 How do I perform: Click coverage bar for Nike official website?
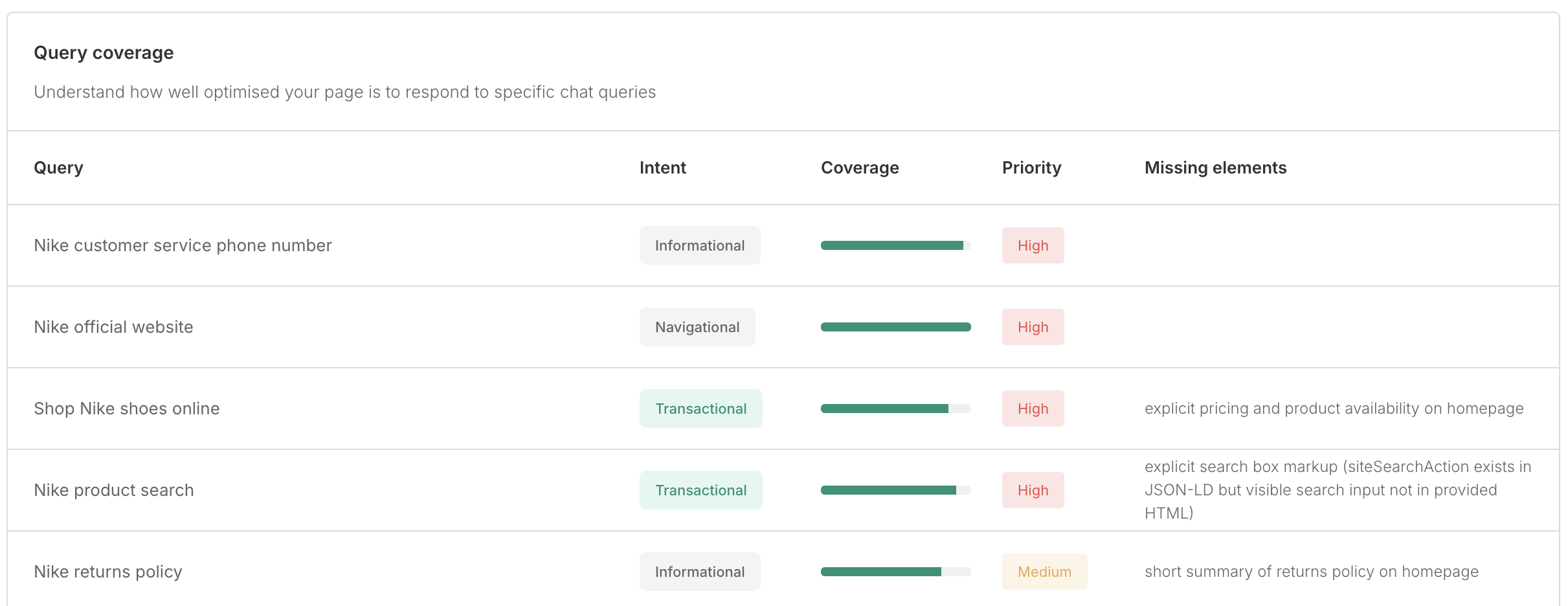pyautogui.click(x=895, y=327)
